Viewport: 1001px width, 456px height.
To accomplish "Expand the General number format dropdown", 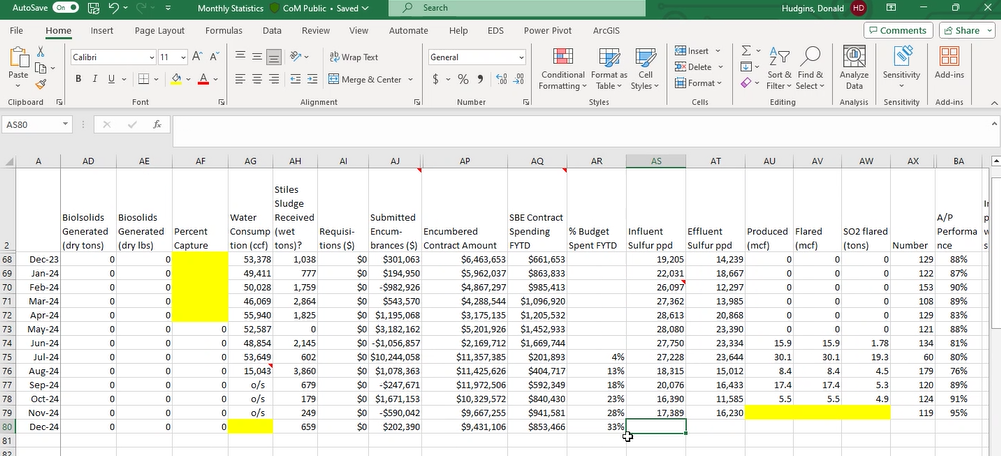I will coord(522,57).
